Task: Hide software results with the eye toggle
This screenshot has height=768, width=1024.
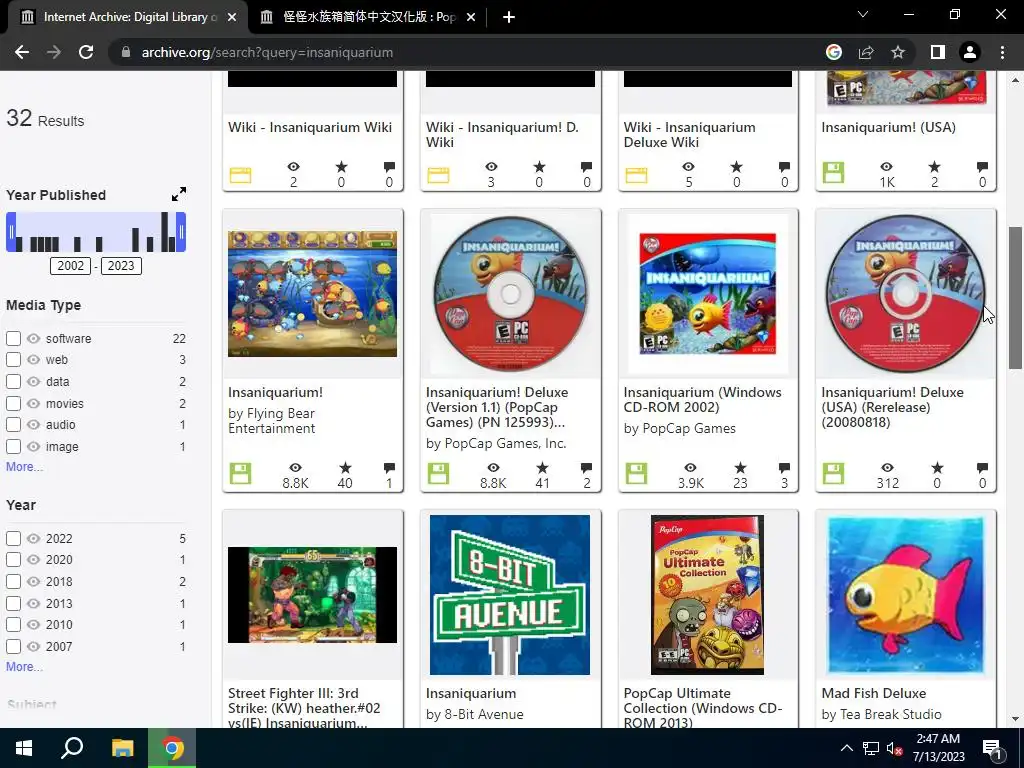Action: point(34,338)
